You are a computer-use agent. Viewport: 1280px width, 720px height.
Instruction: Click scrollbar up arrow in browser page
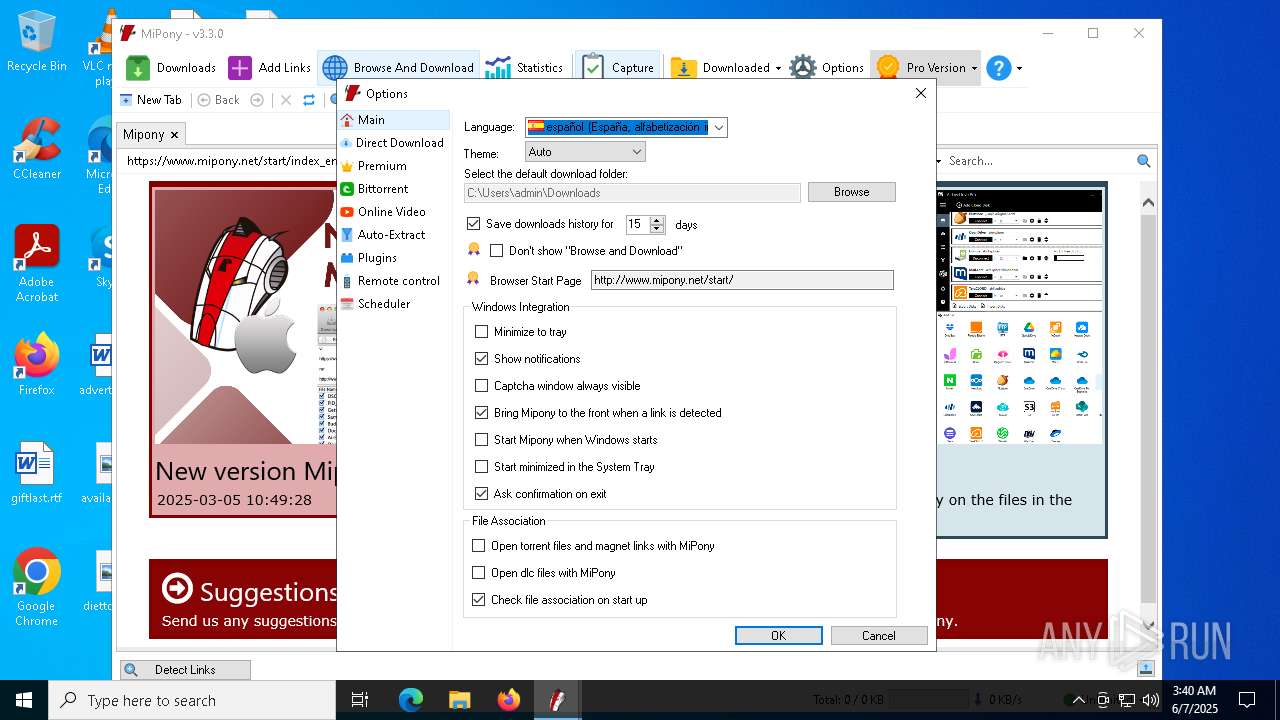point(1148,203)
